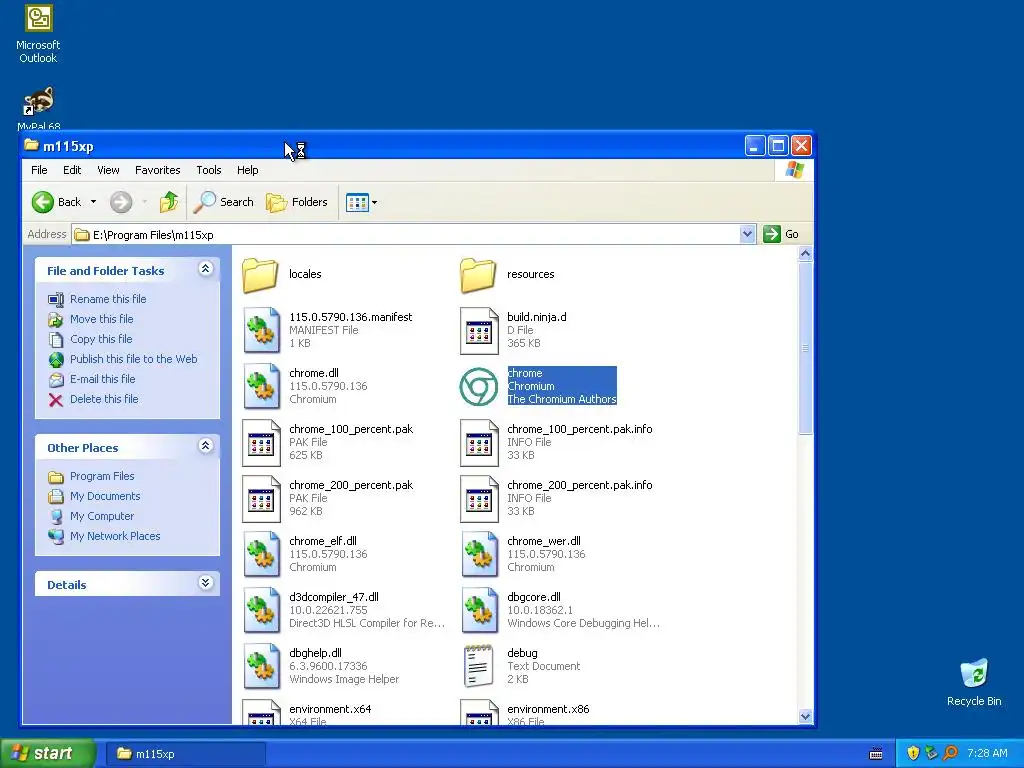Select the locales folder icon

coord(260,275)
